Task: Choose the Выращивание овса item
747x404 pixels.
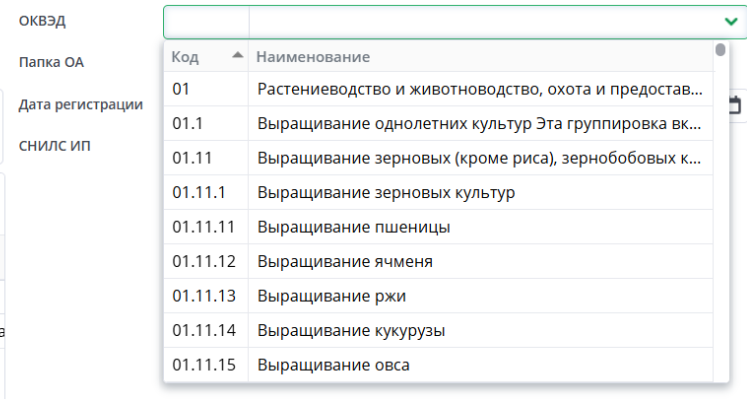Action: (x=440, y=365)
